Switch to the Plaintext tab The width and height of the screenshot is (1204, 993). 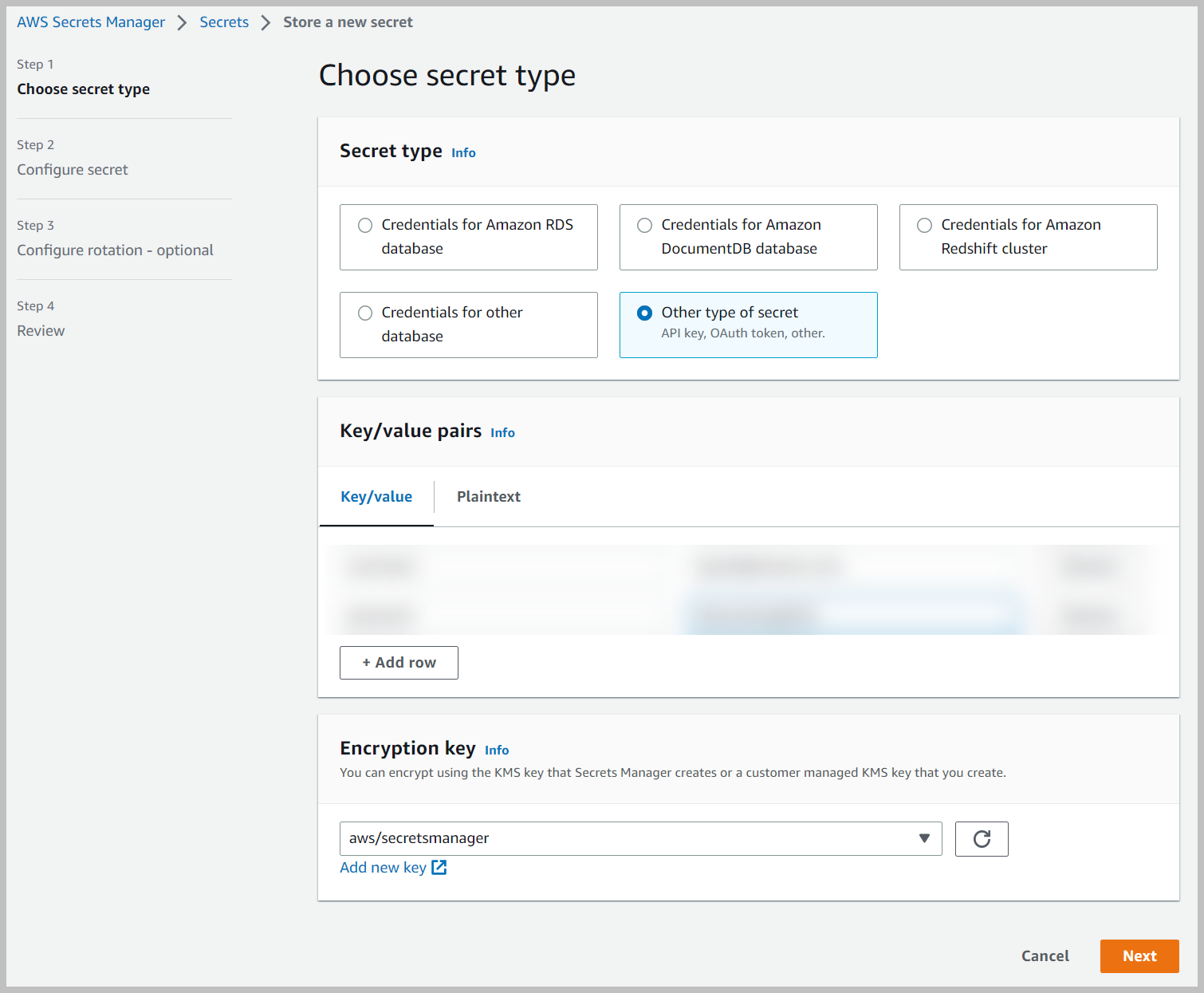pos(489,496)
